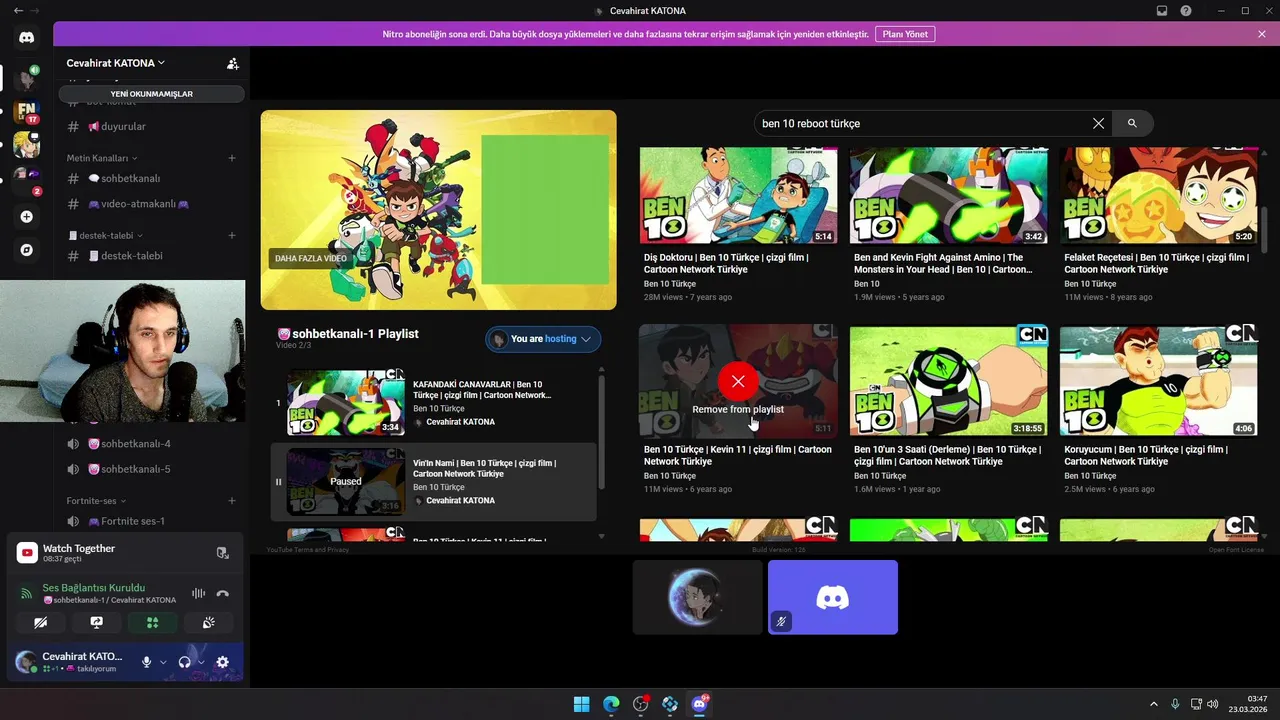Image resolution: width=1280 pixels, height=720 pixels.
Task: Click the Planı Yönet button
Action: (905, 34)
